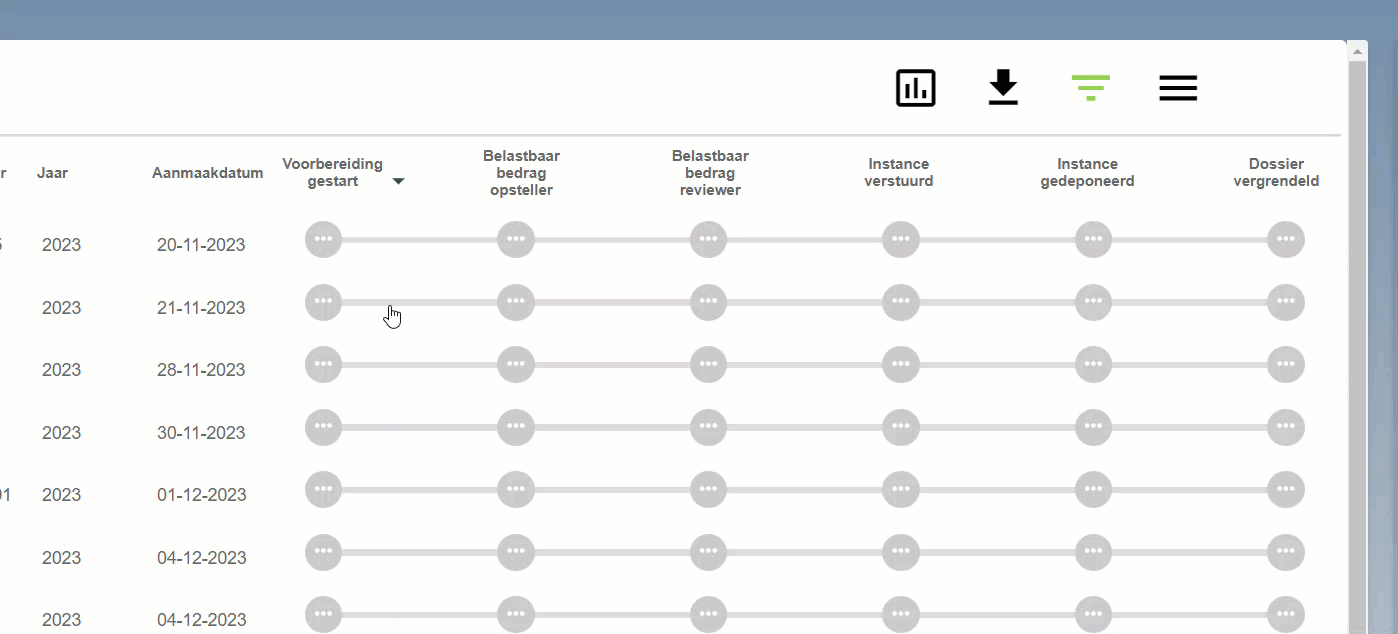This screenshot has width=1398, height=634.
Task: Click Belastbaar bedrag opsteller status for 20-11-2023
Action: click(x=516, y=240)
